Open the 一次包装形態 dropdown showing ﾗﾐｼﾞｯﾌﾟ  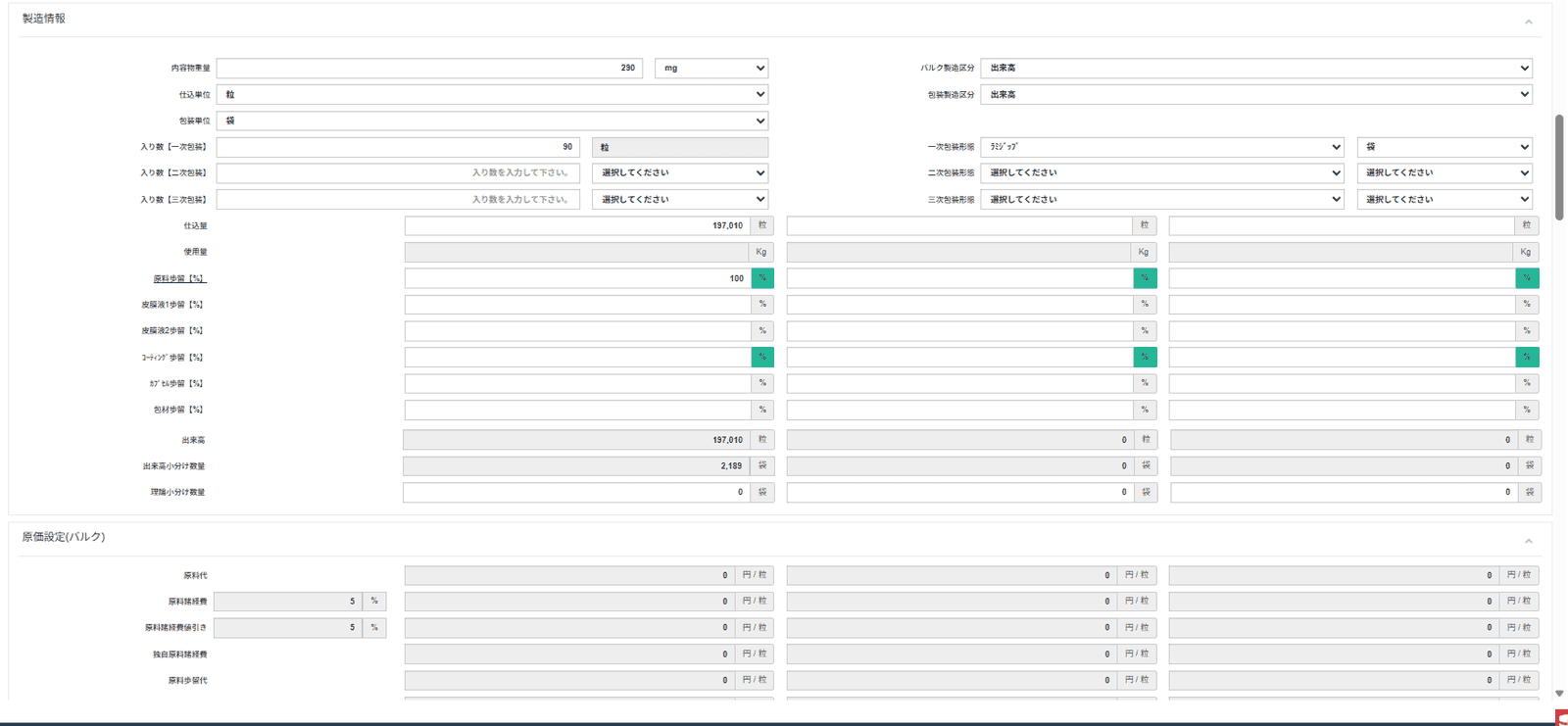(x=1162, y=147)
